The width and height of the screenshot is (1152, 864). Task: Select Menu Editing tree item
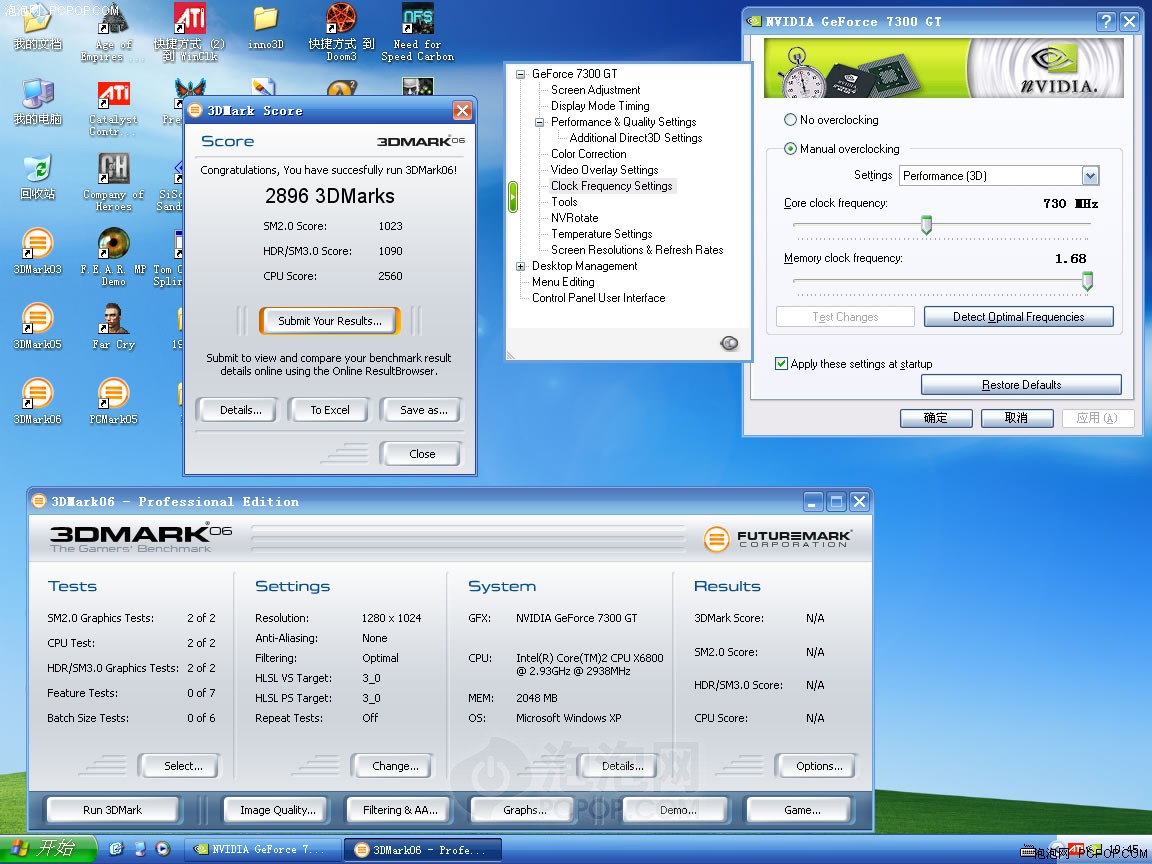[563, 282]
